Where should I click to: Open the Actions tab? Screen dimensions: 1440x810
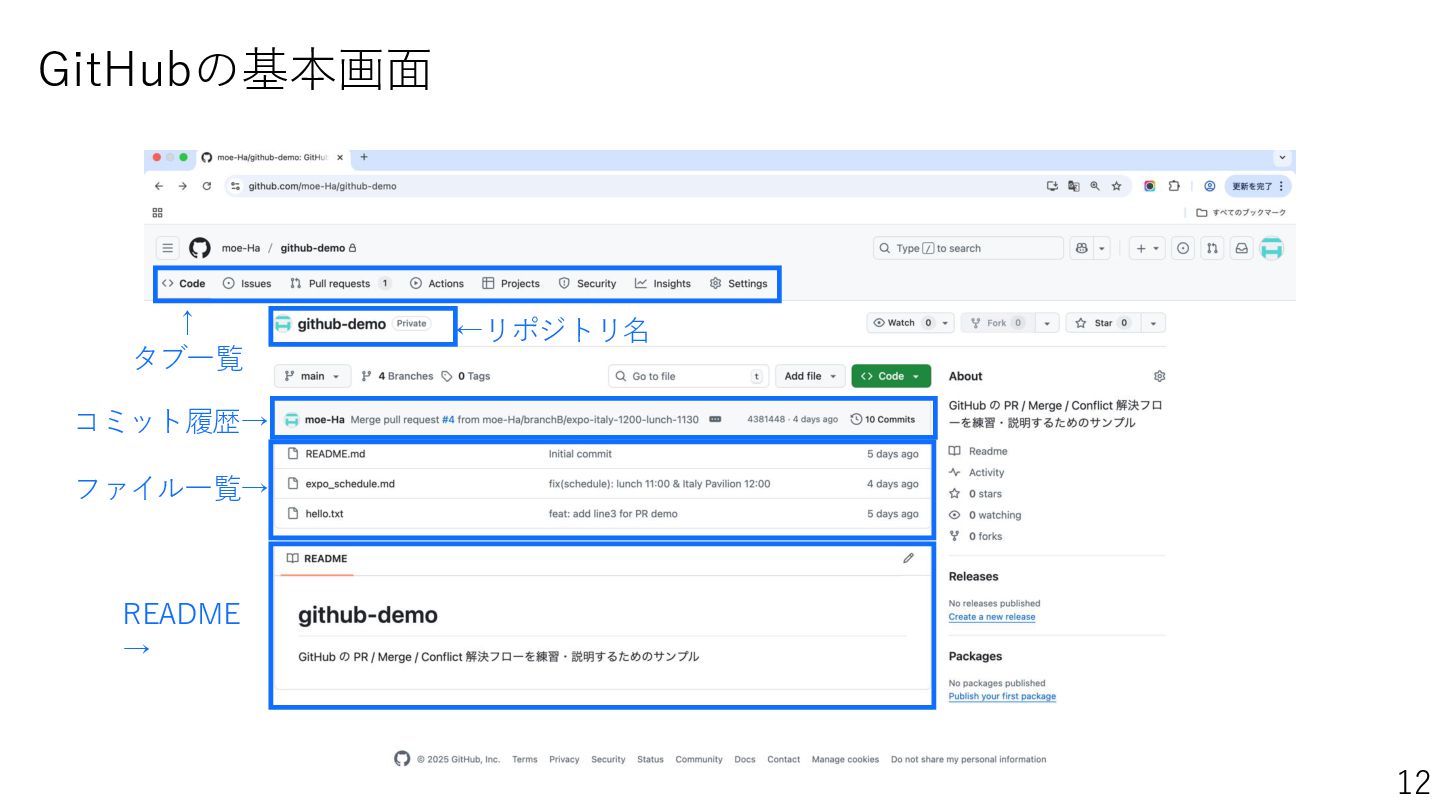437,283
